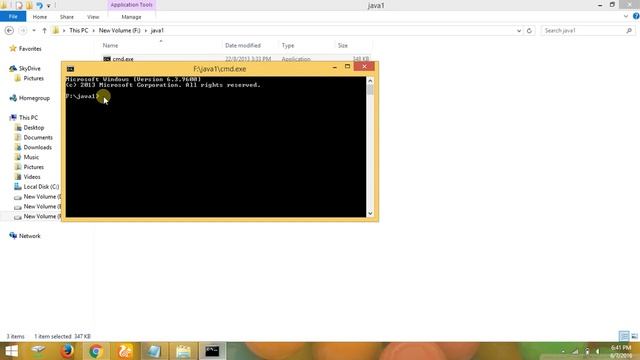The height and width of the screenshot is (360, 640).
Task: Open the cmd window system menu icon
Action: pyautogui.click(x=70, y=69)
